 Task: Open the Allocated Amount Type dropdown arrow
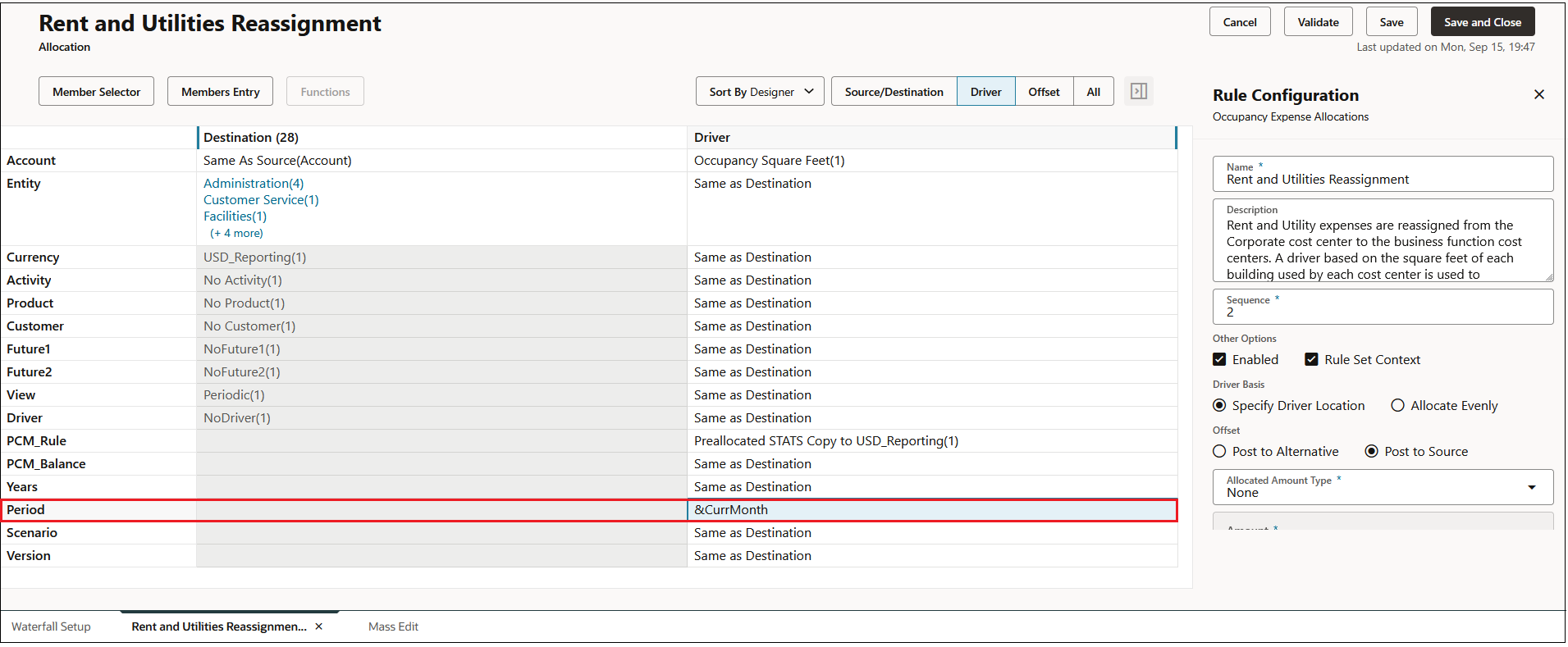pyautogui.click(x=1531, y=487)
